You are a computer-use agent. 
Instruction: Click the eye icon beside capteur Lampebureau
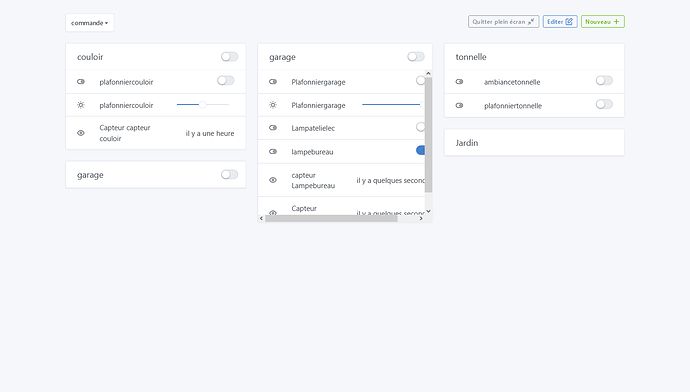point(273,180)
